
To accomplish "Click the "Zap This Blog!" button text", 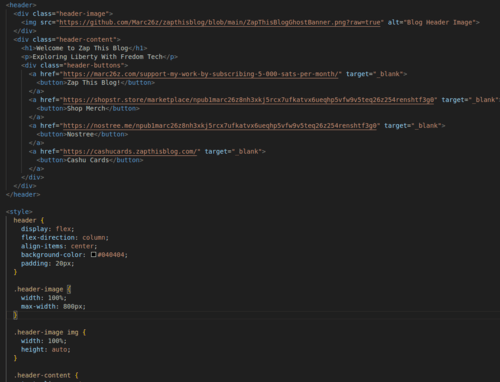I will (x=94, y=83).
